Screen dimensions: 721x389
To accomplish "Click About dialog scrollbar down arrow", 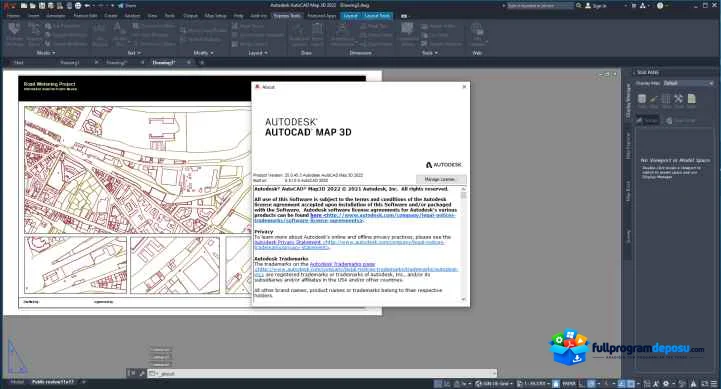I will click(464, 299).
